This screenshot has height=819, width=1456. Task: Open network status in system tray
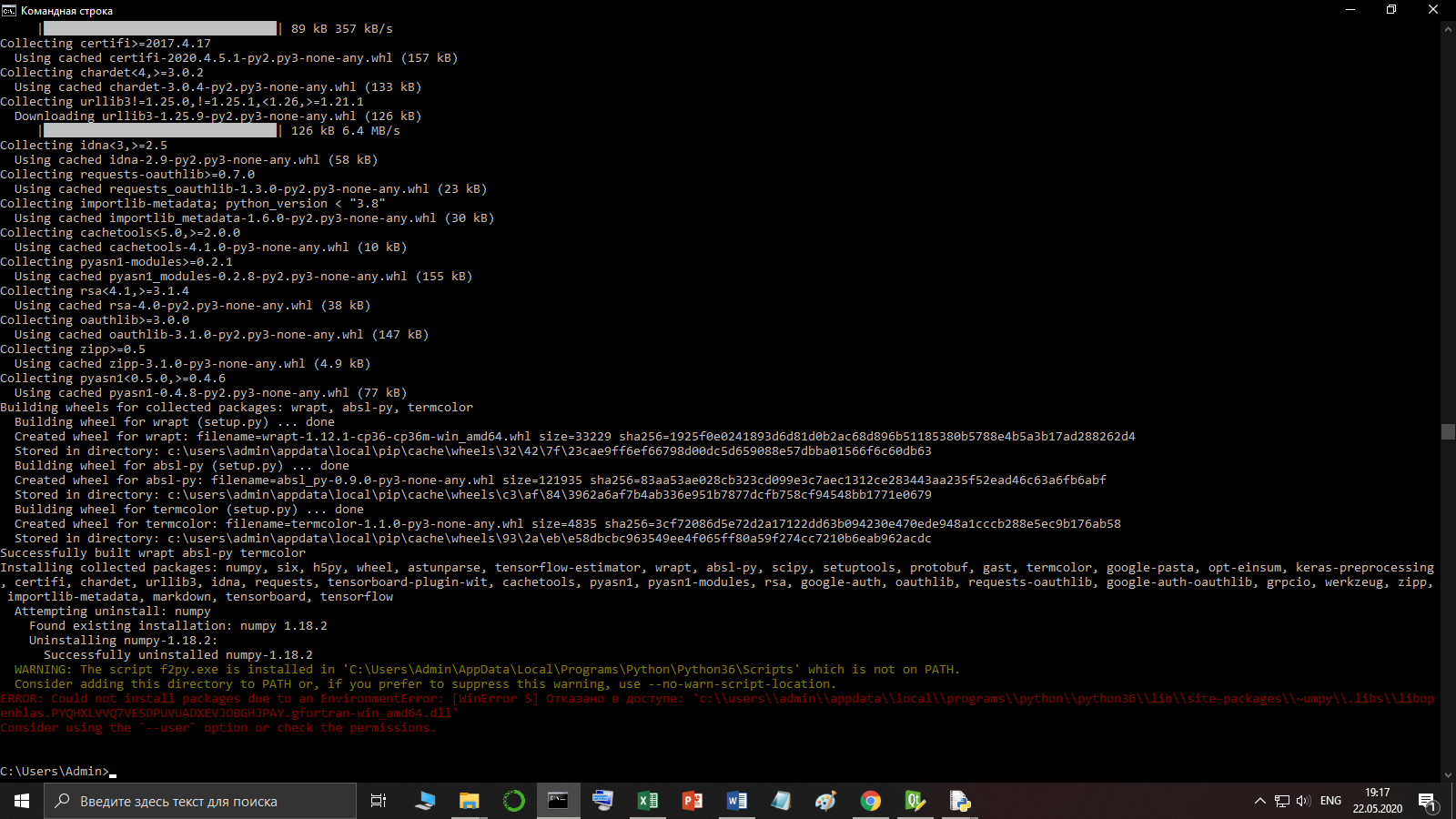point(1282,801)
